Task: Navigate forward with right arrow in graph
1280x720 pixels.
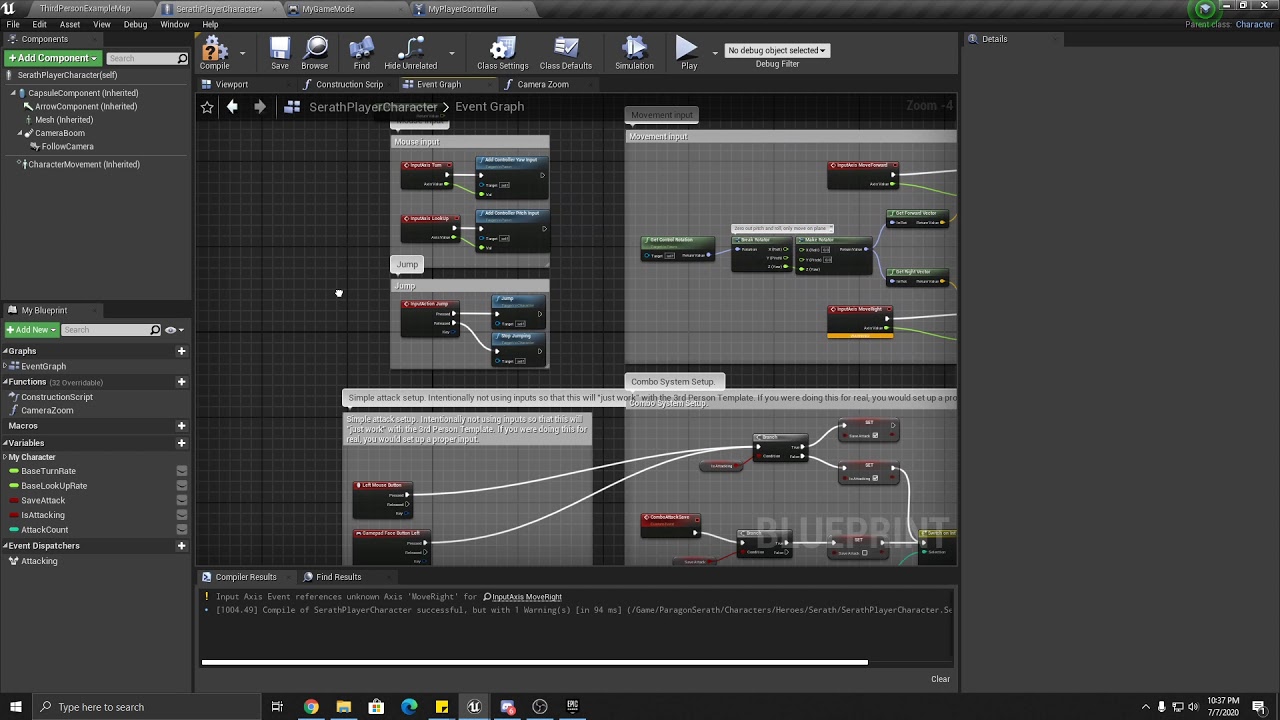Action: [x=260, y=107]
